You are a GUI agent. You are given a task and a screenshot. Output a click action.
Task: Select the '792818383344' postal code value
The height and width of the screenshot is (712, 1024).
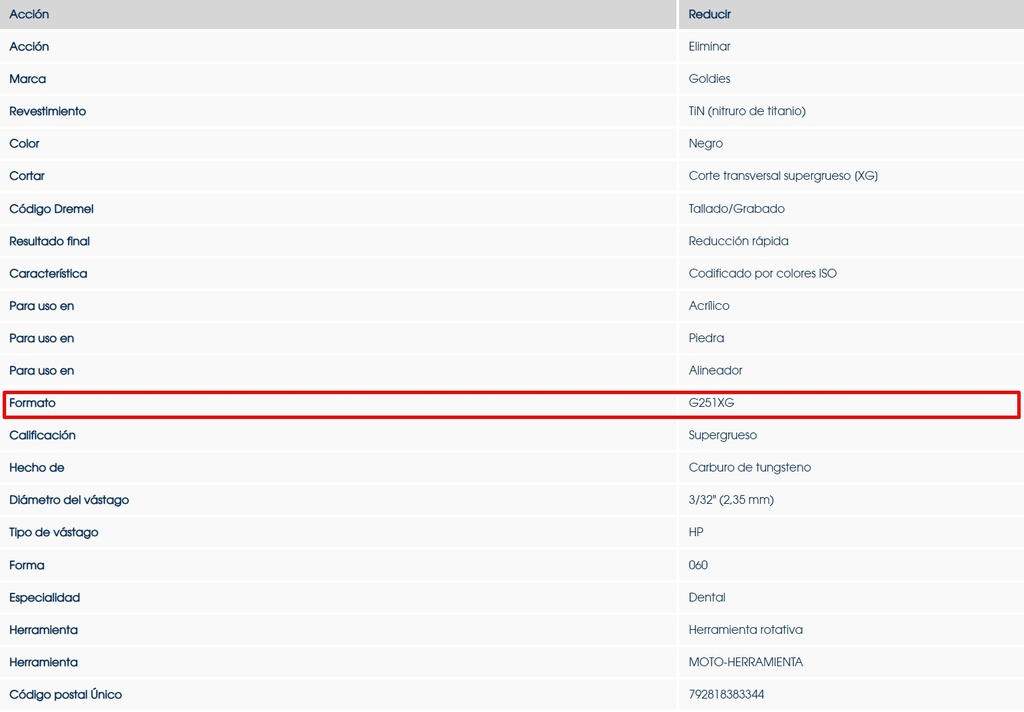(x=727, y=694)
